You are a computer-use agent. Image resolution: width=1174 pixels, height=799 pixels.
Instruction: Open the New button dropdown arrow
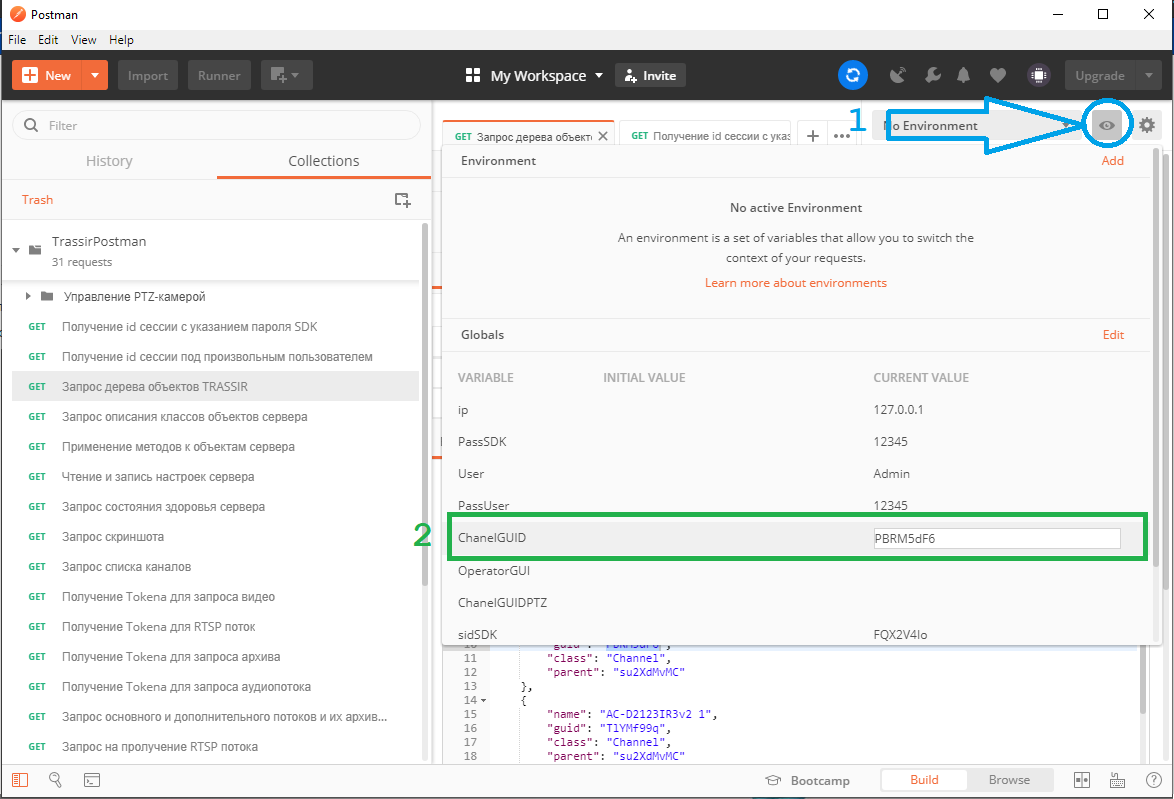click(94, 75)
